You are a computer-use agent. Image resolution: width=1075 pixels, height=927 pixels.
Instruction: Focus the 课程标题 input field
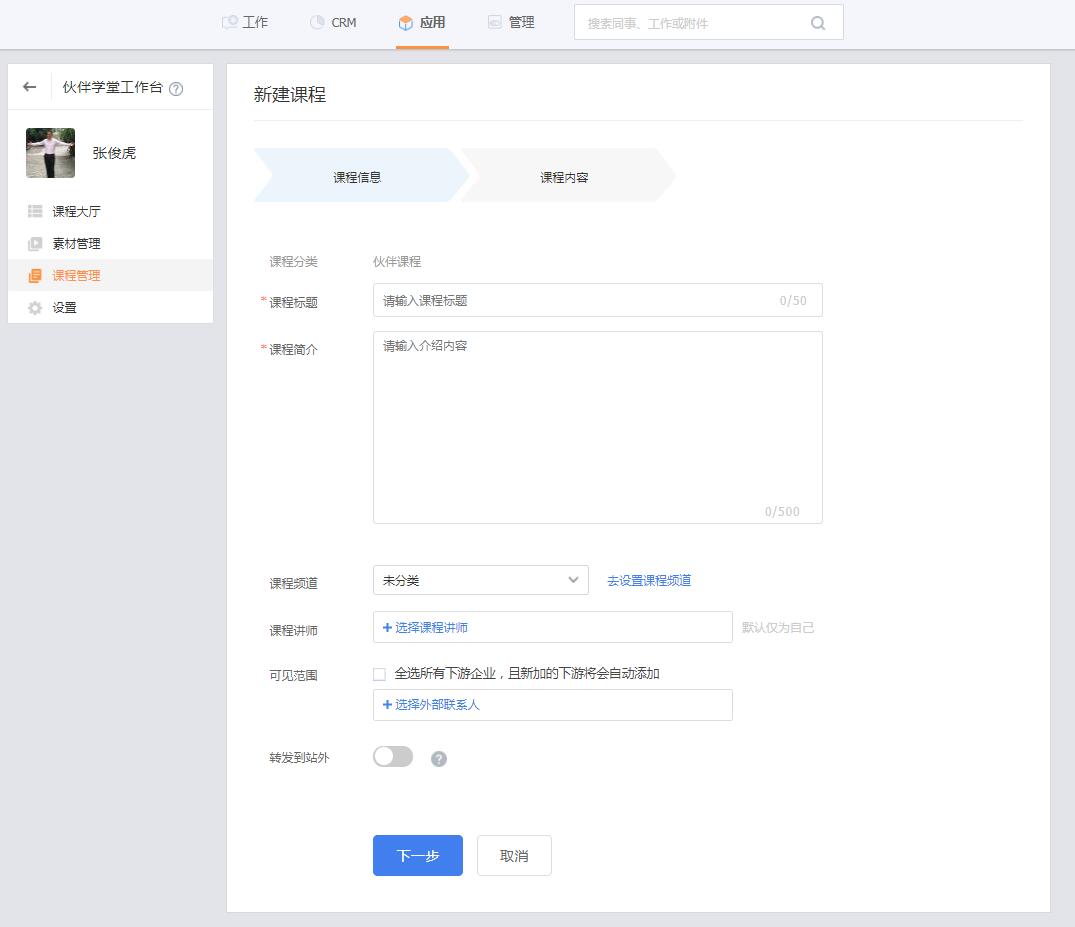tap(575, 300)
